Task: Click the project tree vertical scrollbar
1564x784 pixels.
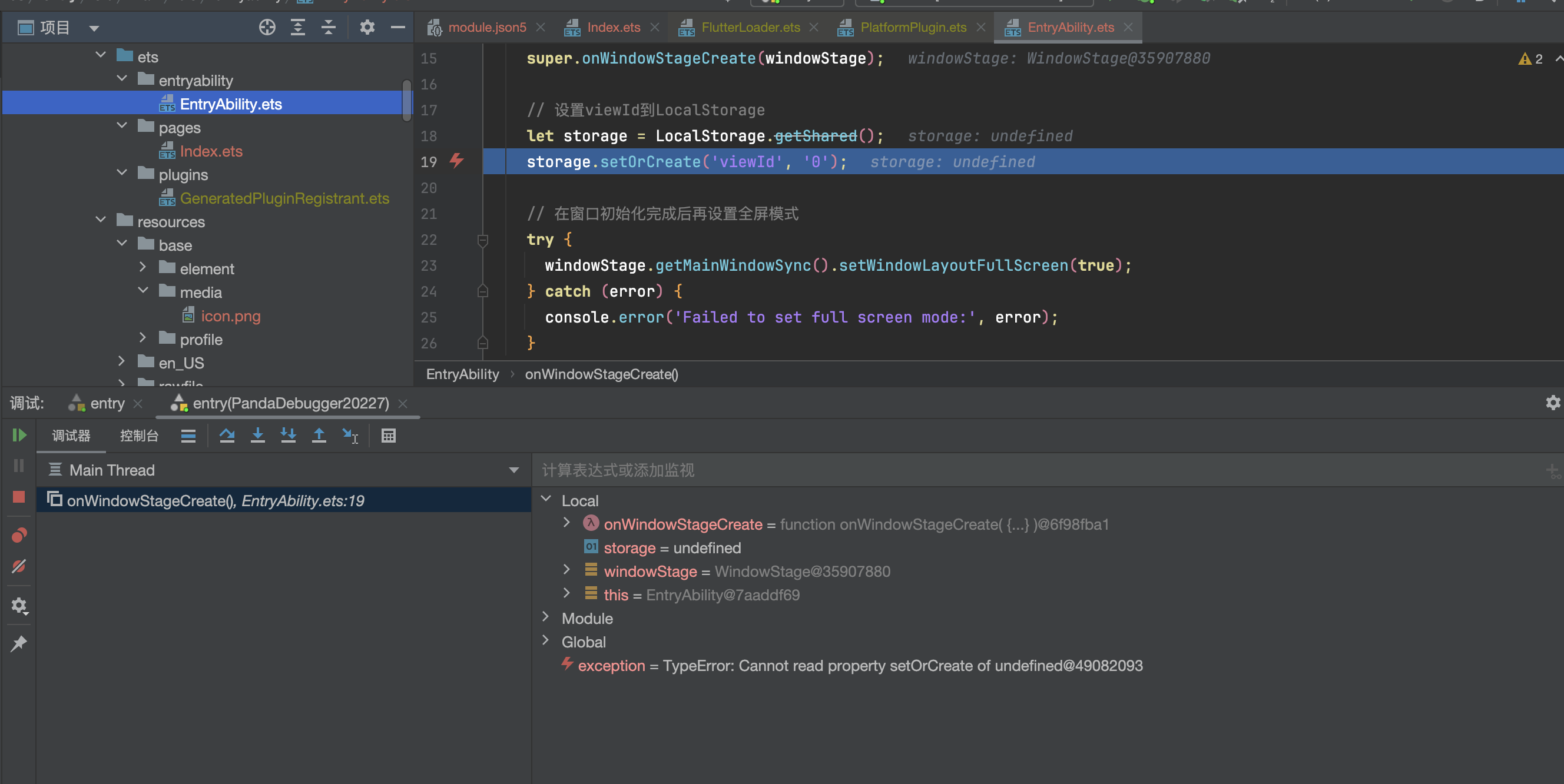Action: pos(407,100)
